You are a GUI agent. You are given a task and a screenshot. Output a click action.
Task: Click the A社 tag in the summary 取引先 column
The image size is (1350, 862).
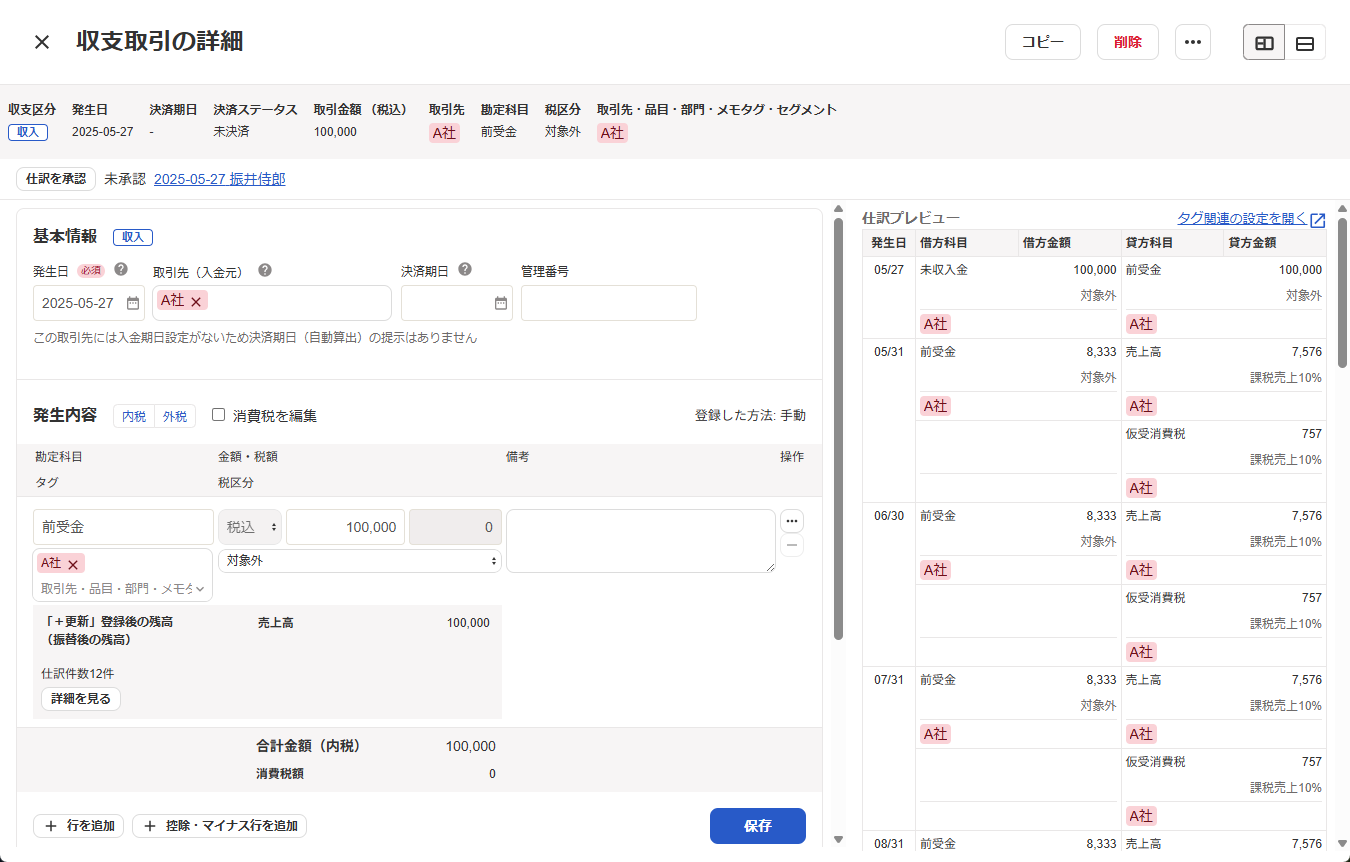444,133
